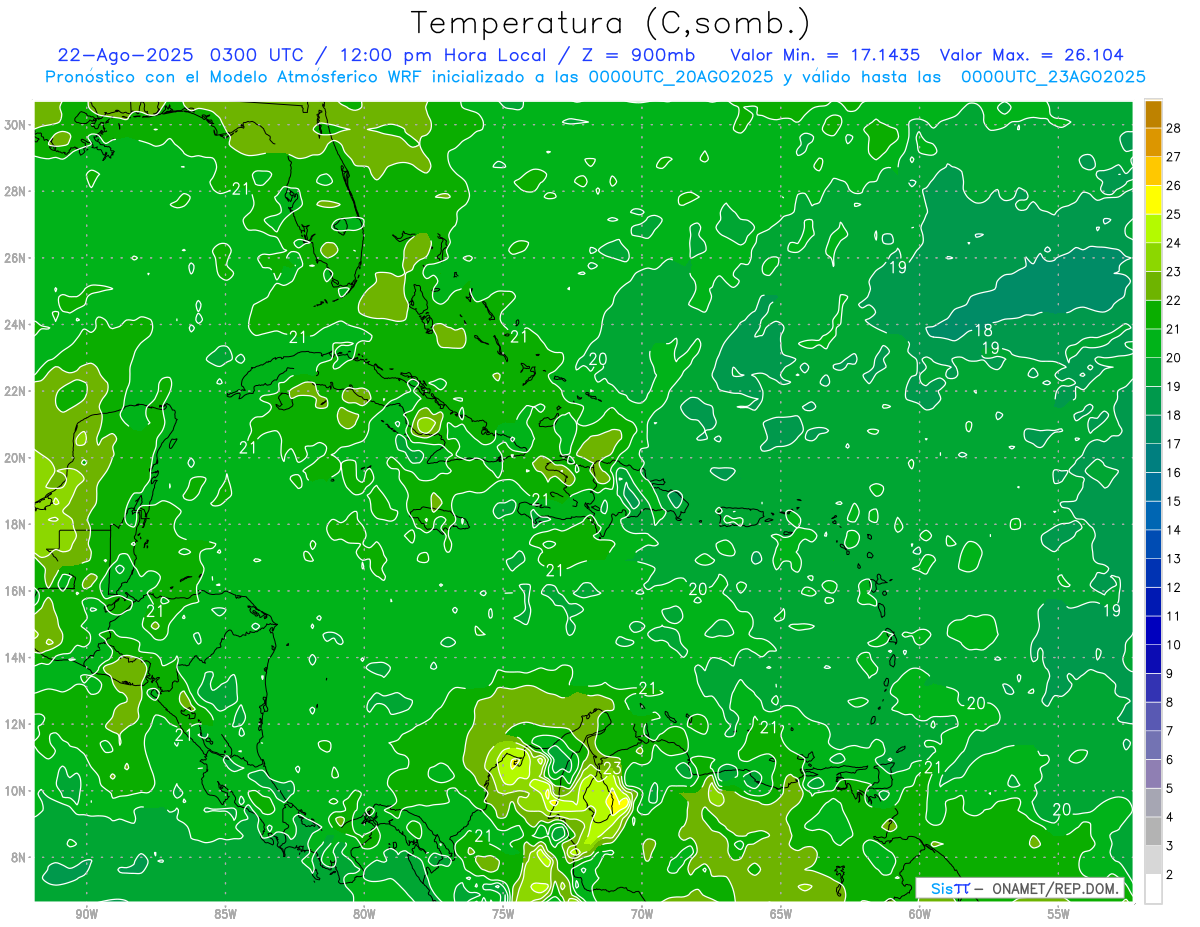Click the color bar label "8"
This screenshot has width=1200, height=927.
[x=1170, y=702]
